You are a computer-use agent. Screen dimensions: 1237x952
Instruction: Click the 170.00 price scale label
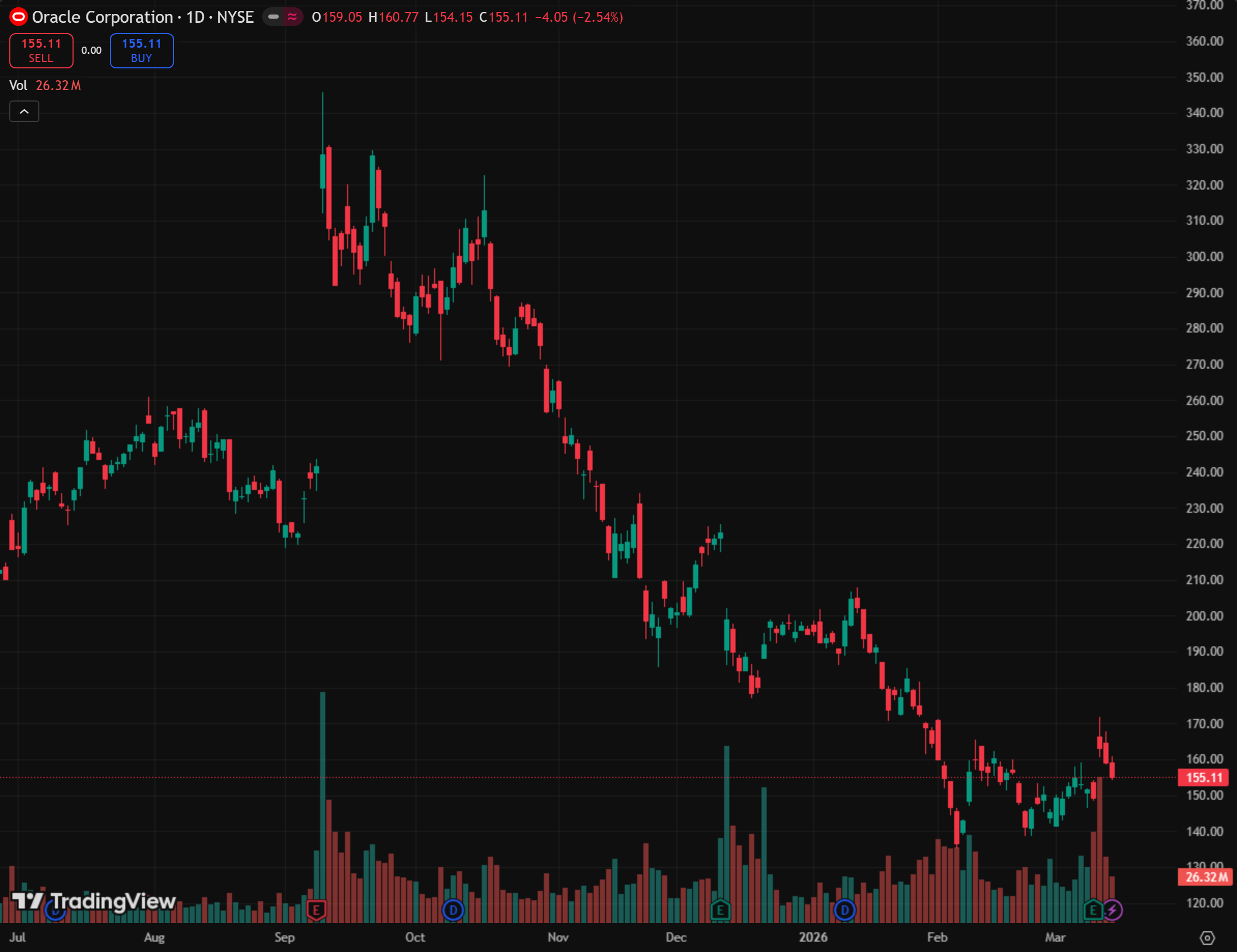click(x=1205, y=724)
